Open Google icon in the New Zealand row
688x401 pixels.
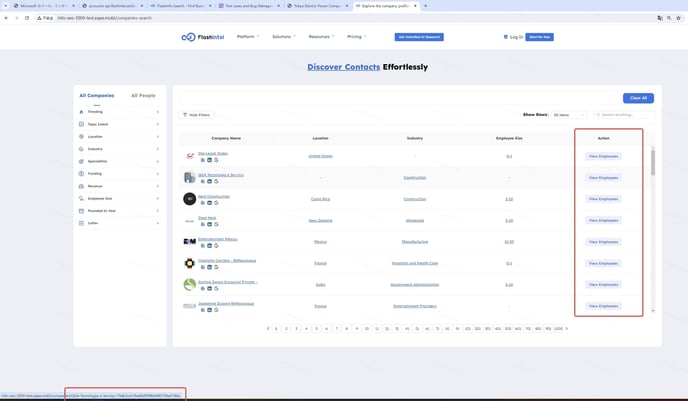point(216,224)
